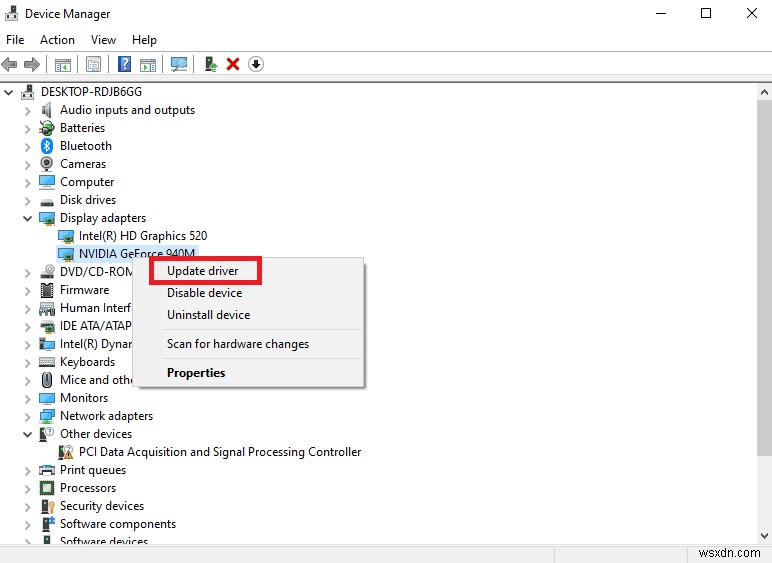Click the Network adapters icon
Viewport: 772px width, 563px height.
tap(47, 416)
